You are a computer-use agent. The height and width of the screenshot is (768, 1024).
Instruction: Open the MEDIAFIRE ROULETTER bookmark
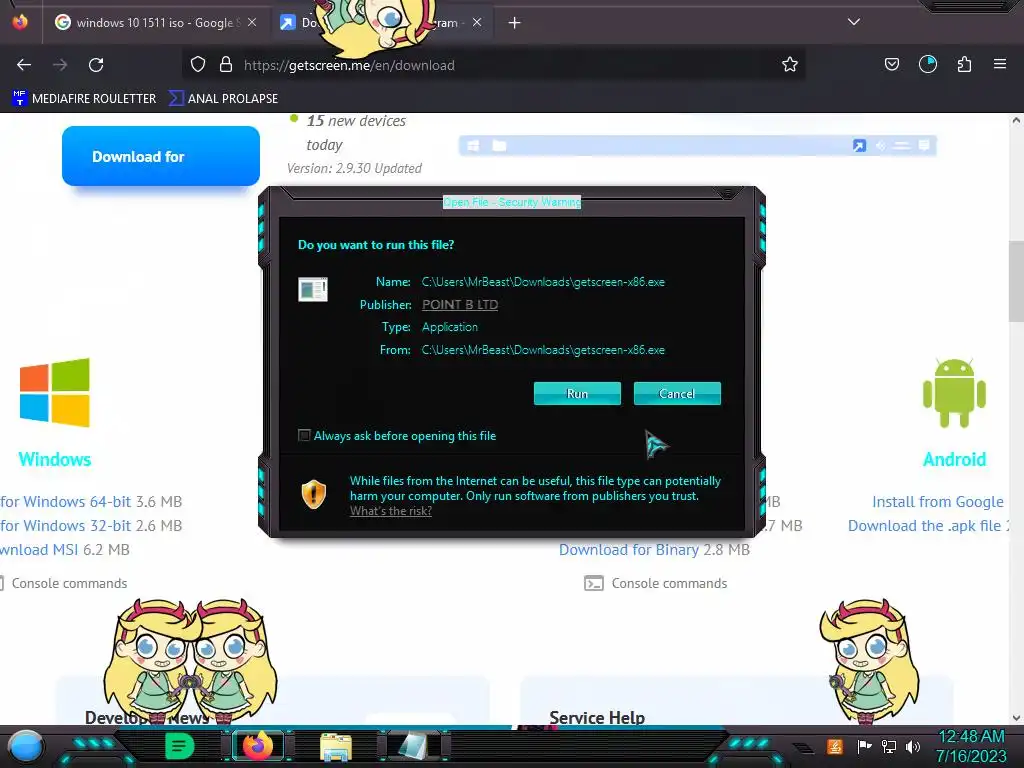pyautogui.click(x=84, y=99)
